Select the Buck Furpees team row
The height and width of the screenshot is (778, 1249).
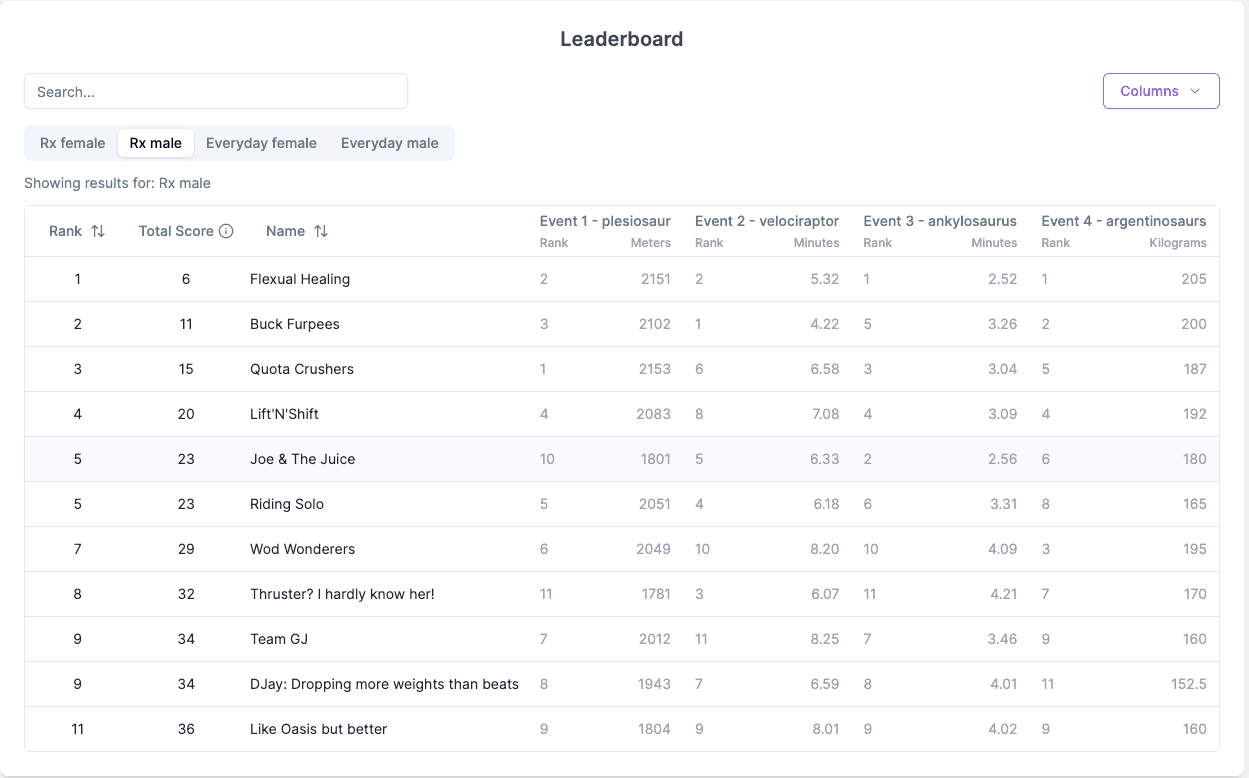tap(622, 324)
